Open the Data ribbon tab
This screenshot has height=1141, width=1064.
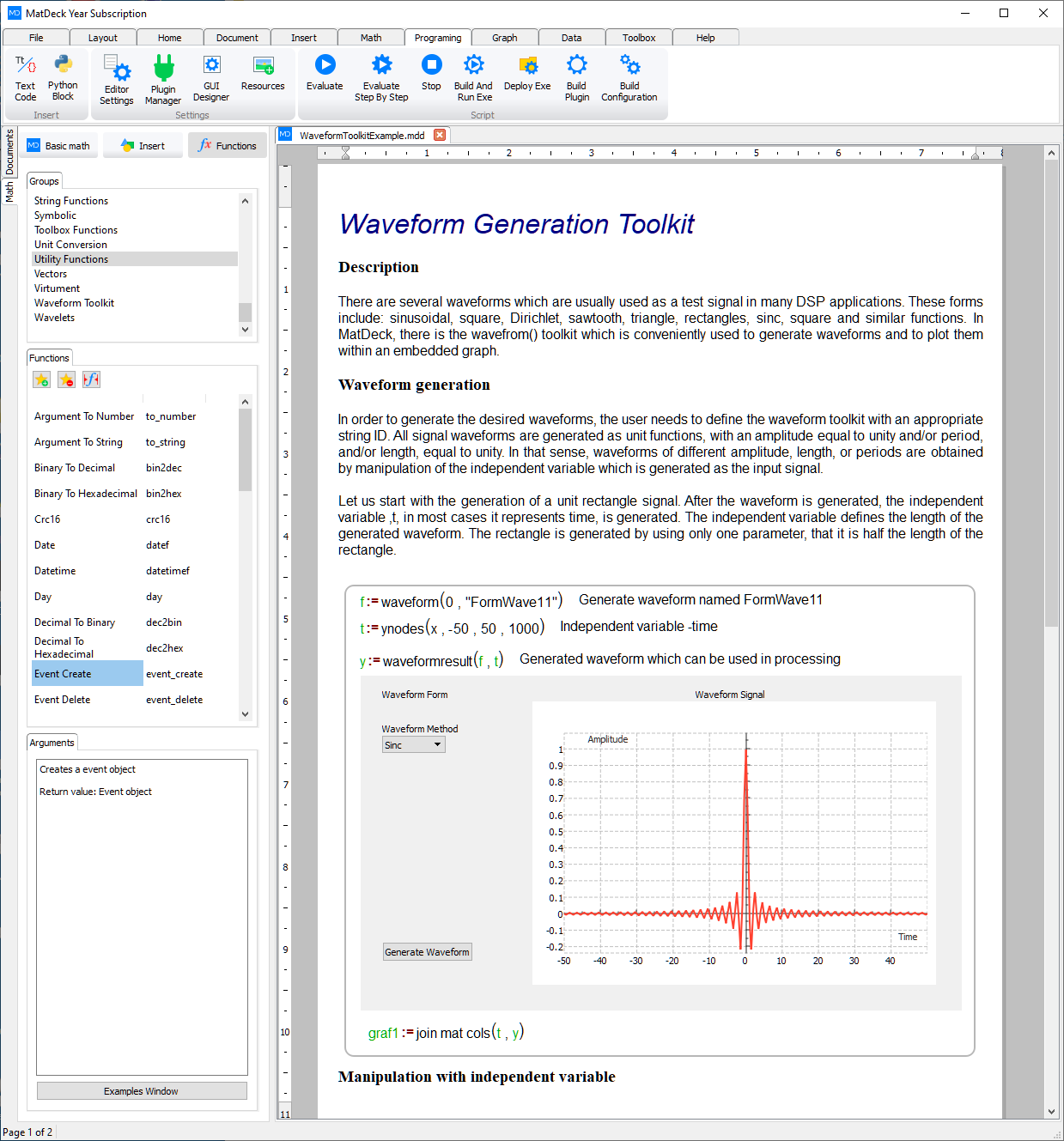point(572,38)
